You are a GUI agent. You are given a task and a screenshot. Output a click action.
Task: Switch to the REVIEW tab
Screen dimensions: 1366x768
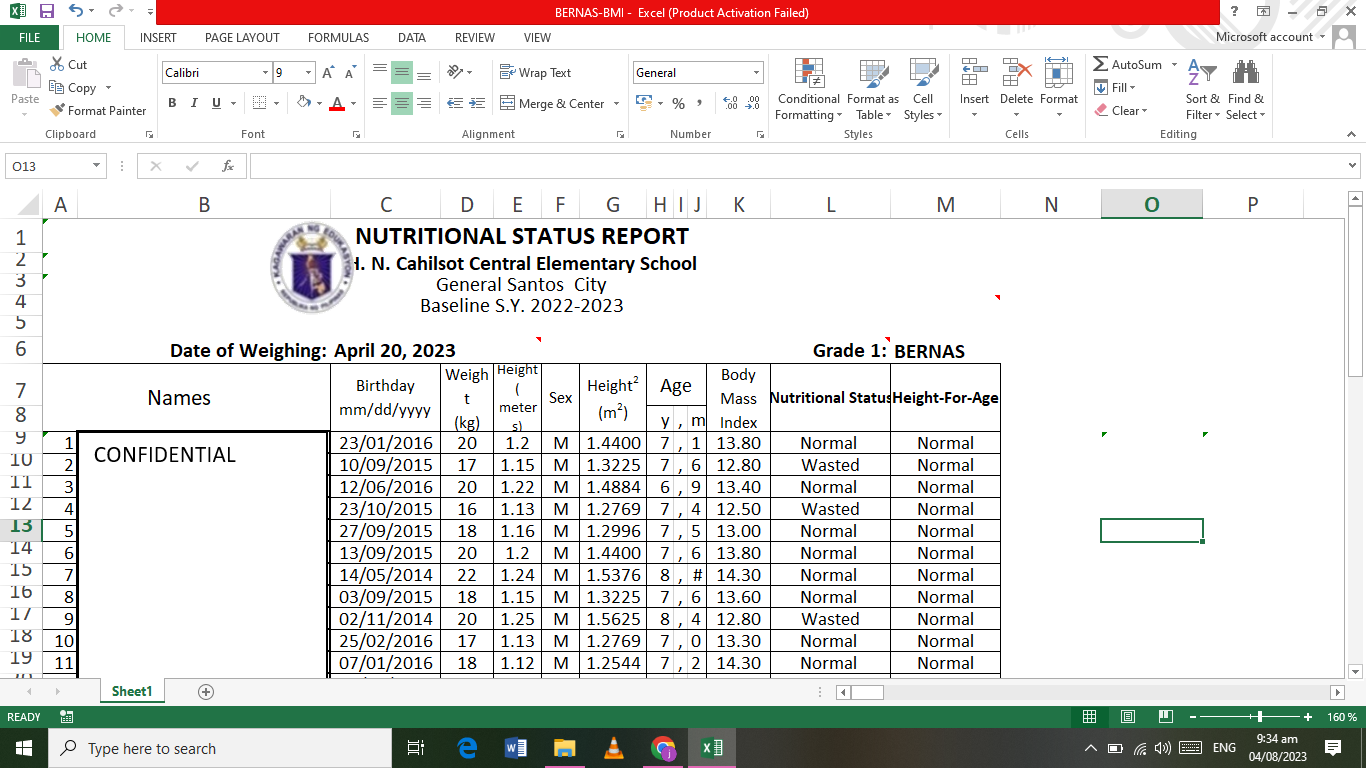474,37
